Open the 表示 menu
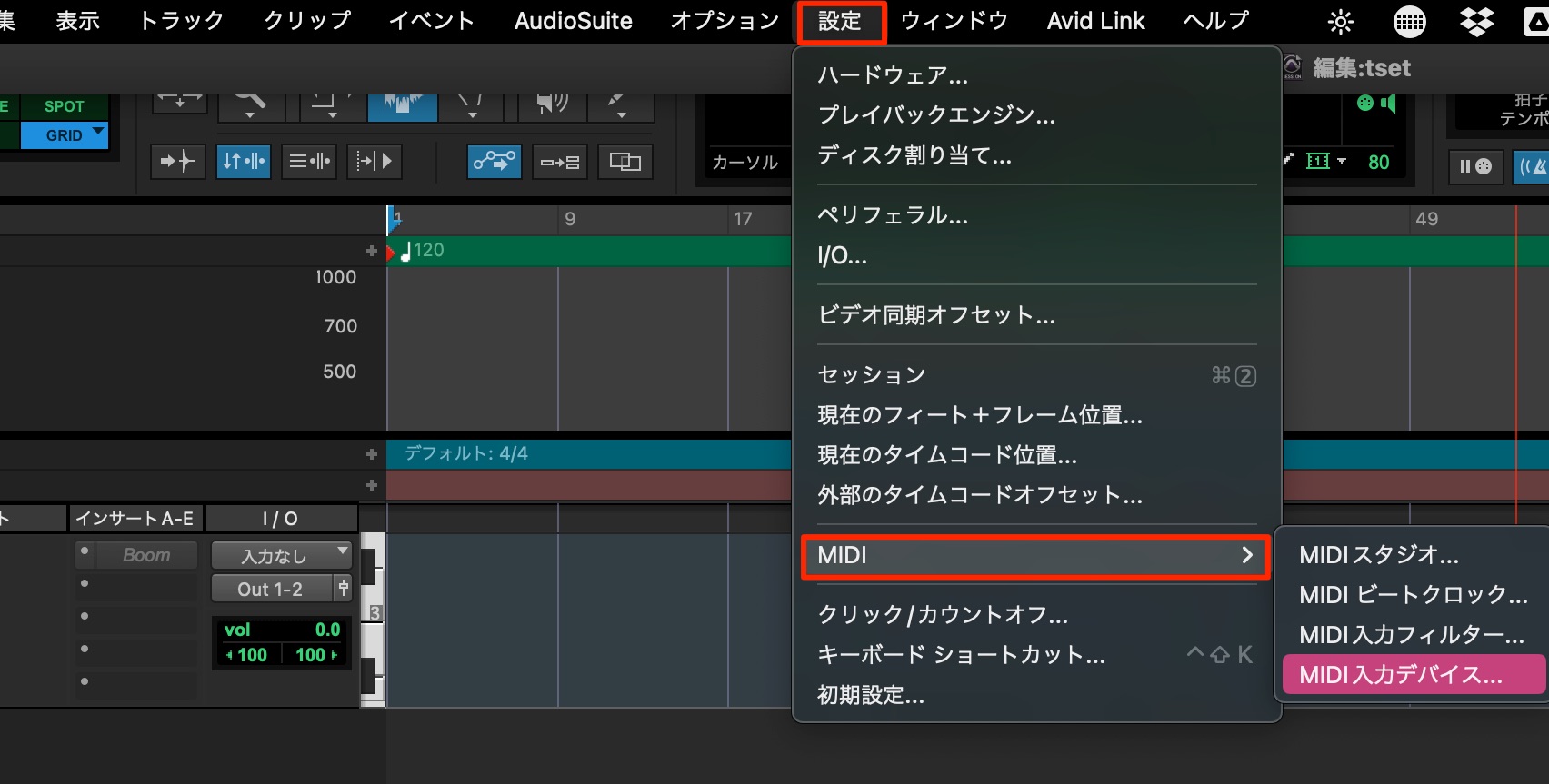Viewport: 1549px width, 784px height. [78, 21]
